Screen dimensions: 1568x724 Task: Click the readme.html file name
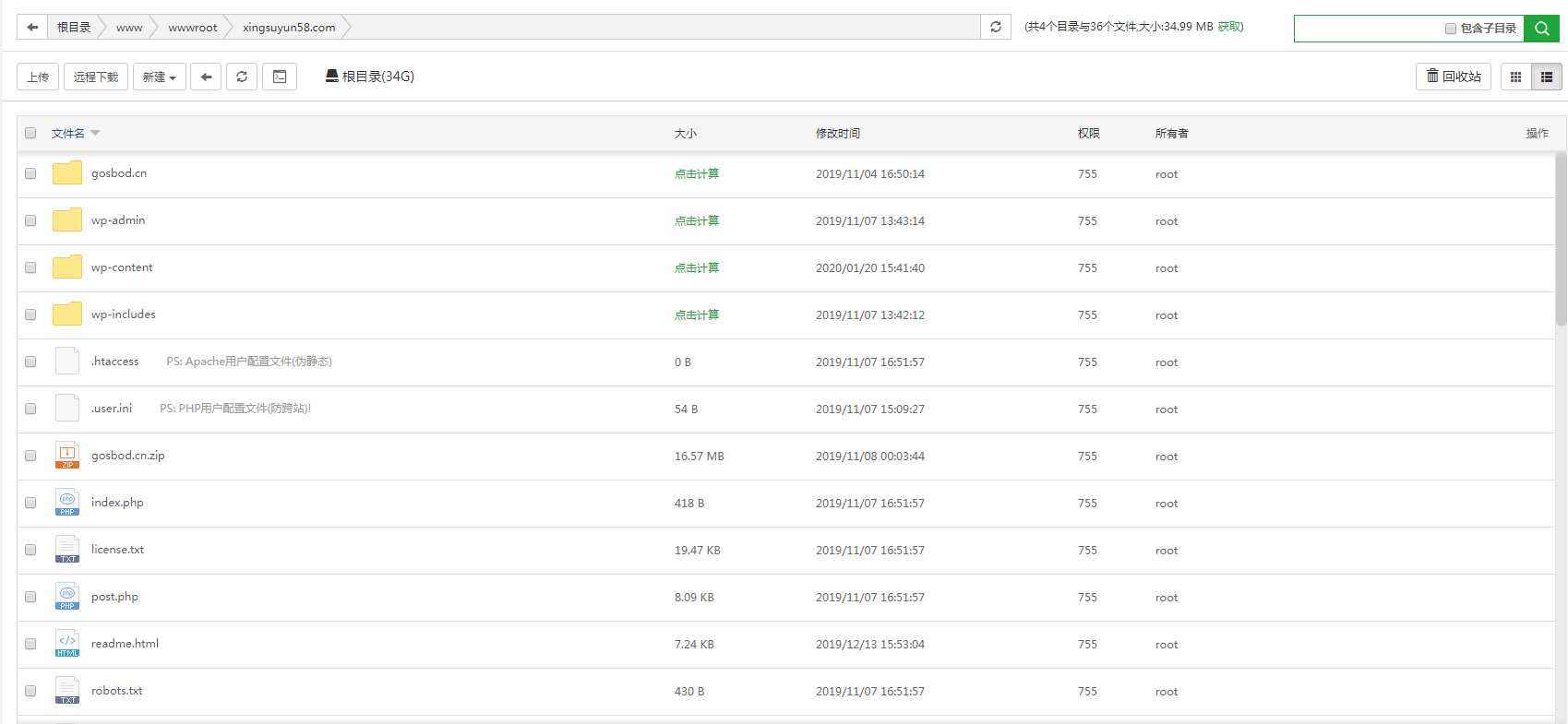pos(125,644)
